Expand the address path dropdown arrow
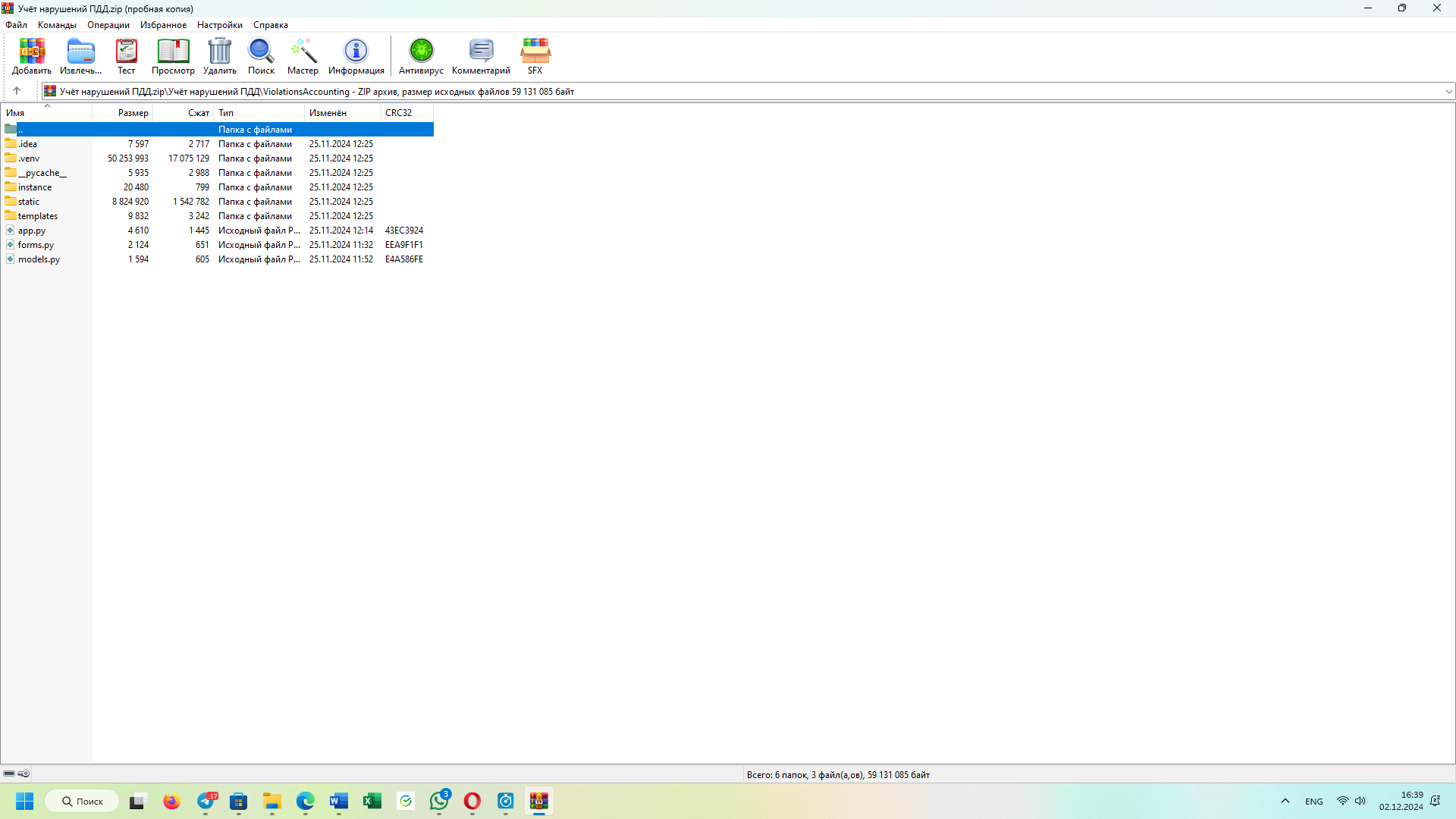The image size is (1456, 819). (x=1448, y=92)
